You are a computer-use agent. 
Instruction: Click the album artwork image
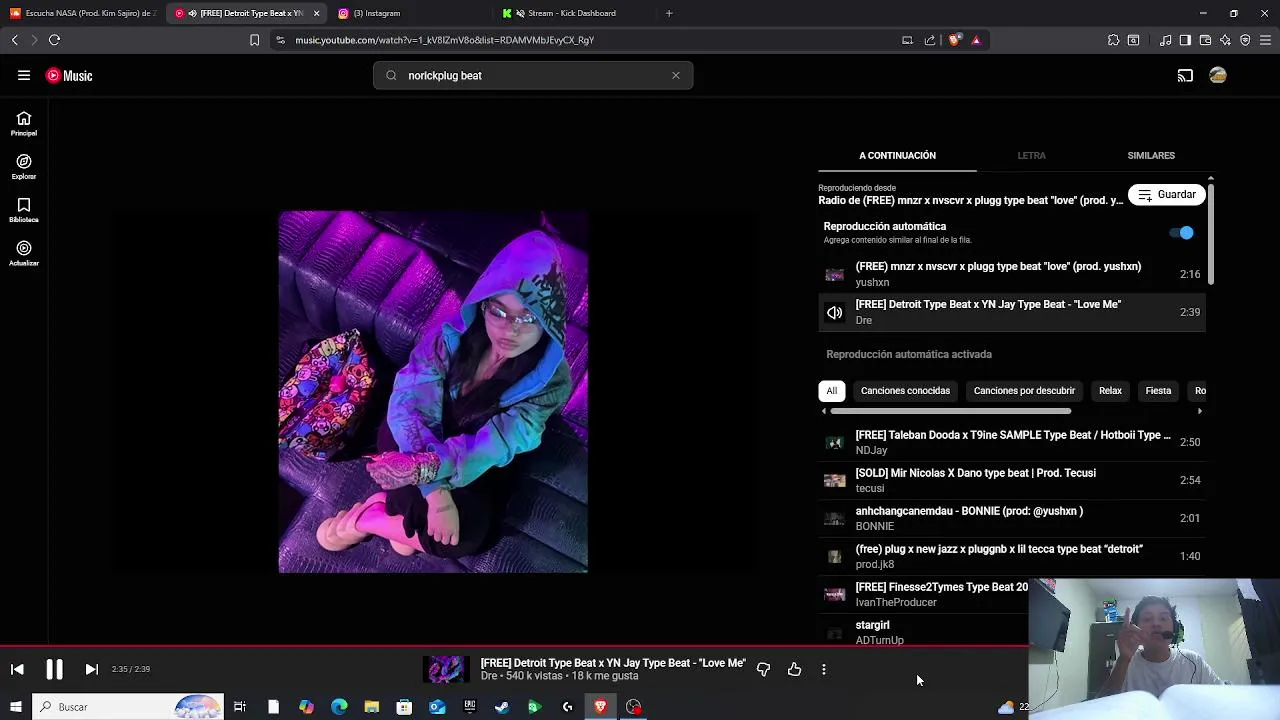click(433, 392)
